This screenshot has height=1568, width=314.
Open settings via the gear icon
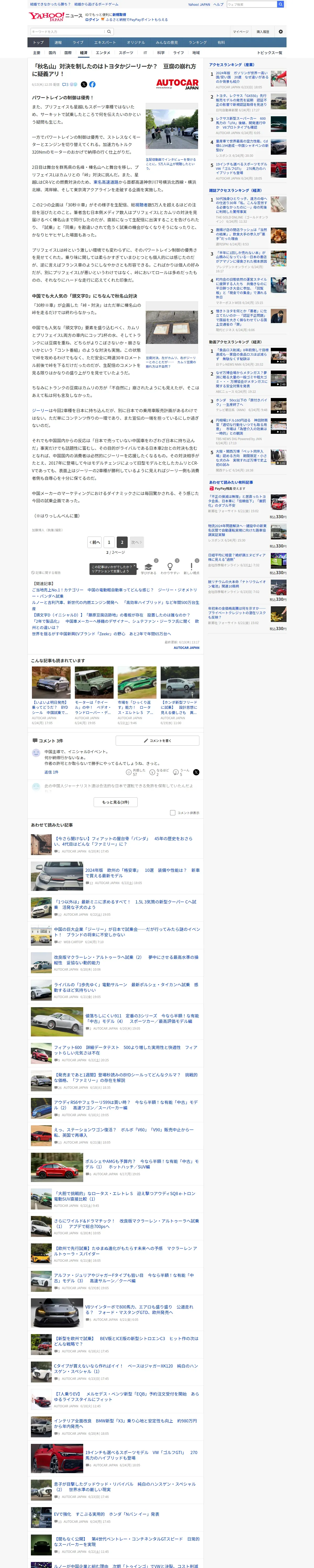(281, 32)
